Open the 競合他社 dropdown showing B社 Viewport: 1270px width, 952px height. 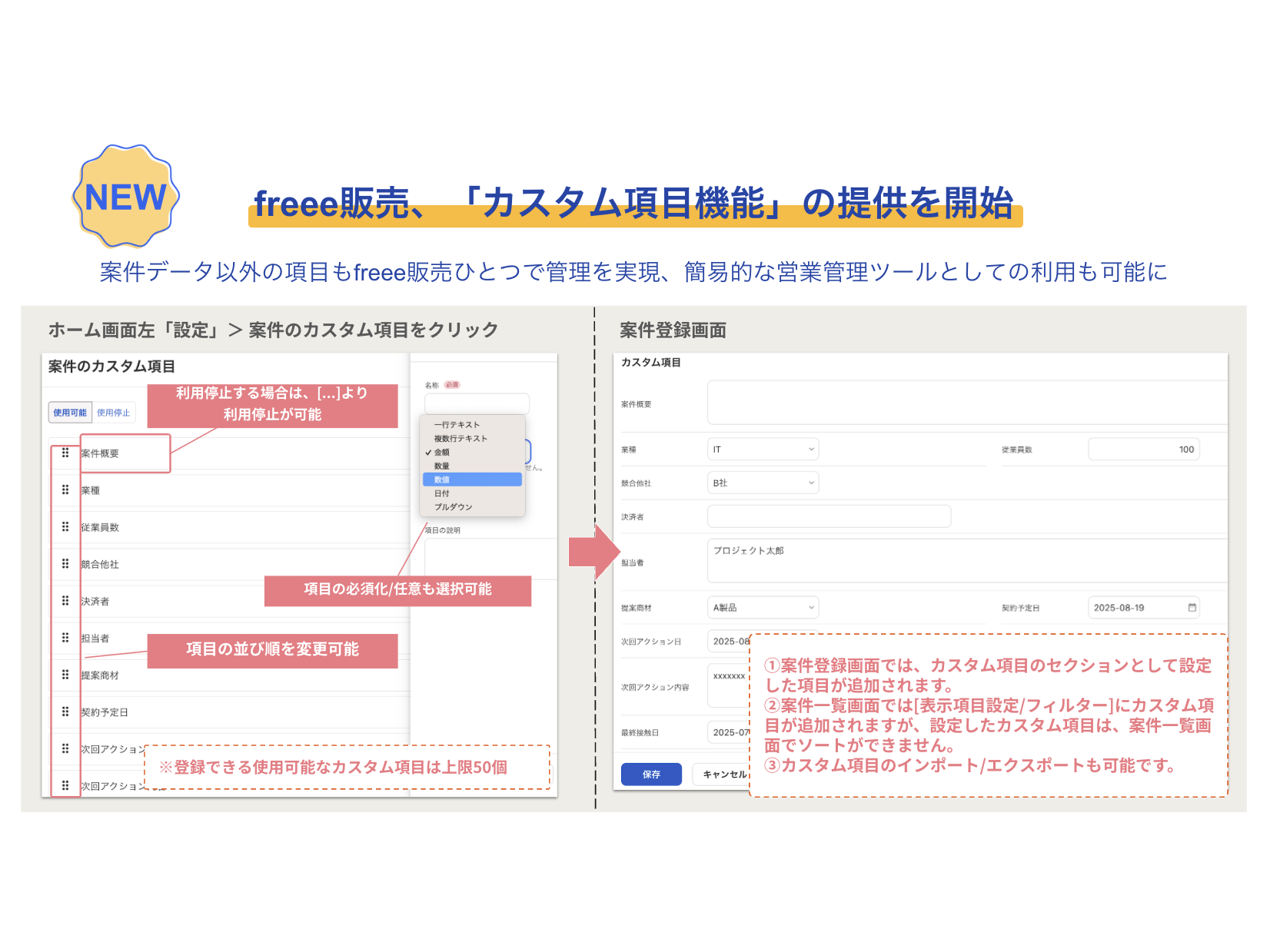(763, 483)
